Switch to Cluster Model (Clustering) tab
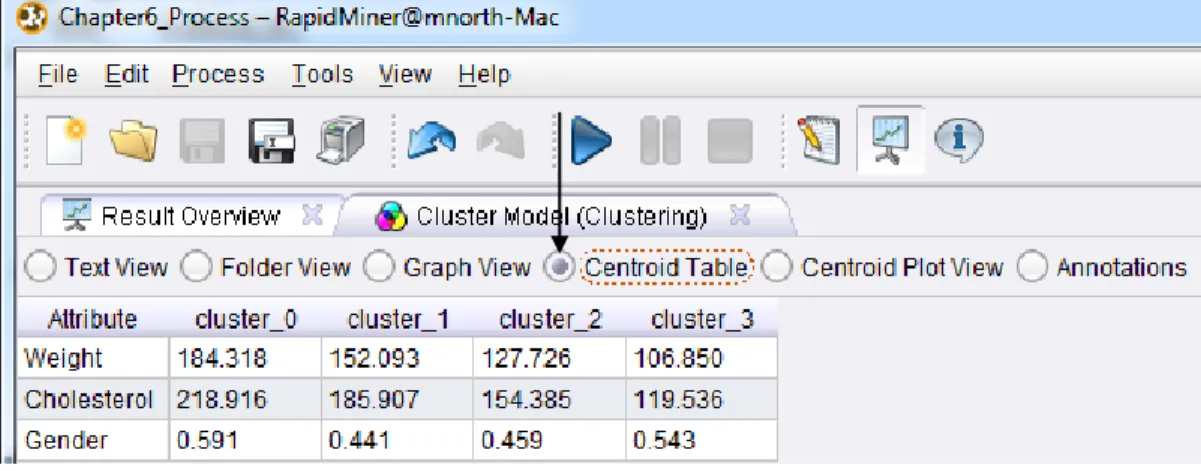This screenshot has width=1201, height=471. [561, 215]
